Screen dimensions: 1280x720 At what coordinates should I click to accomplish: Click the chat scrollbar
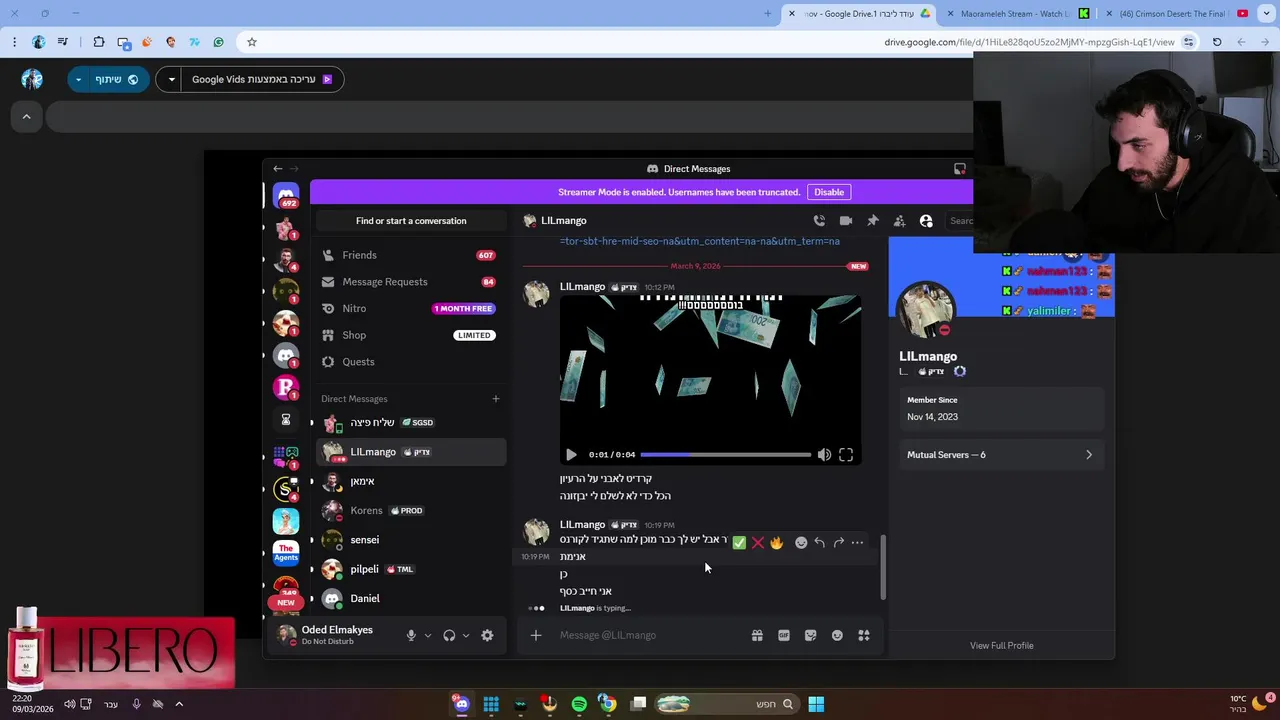click(883, 566)
